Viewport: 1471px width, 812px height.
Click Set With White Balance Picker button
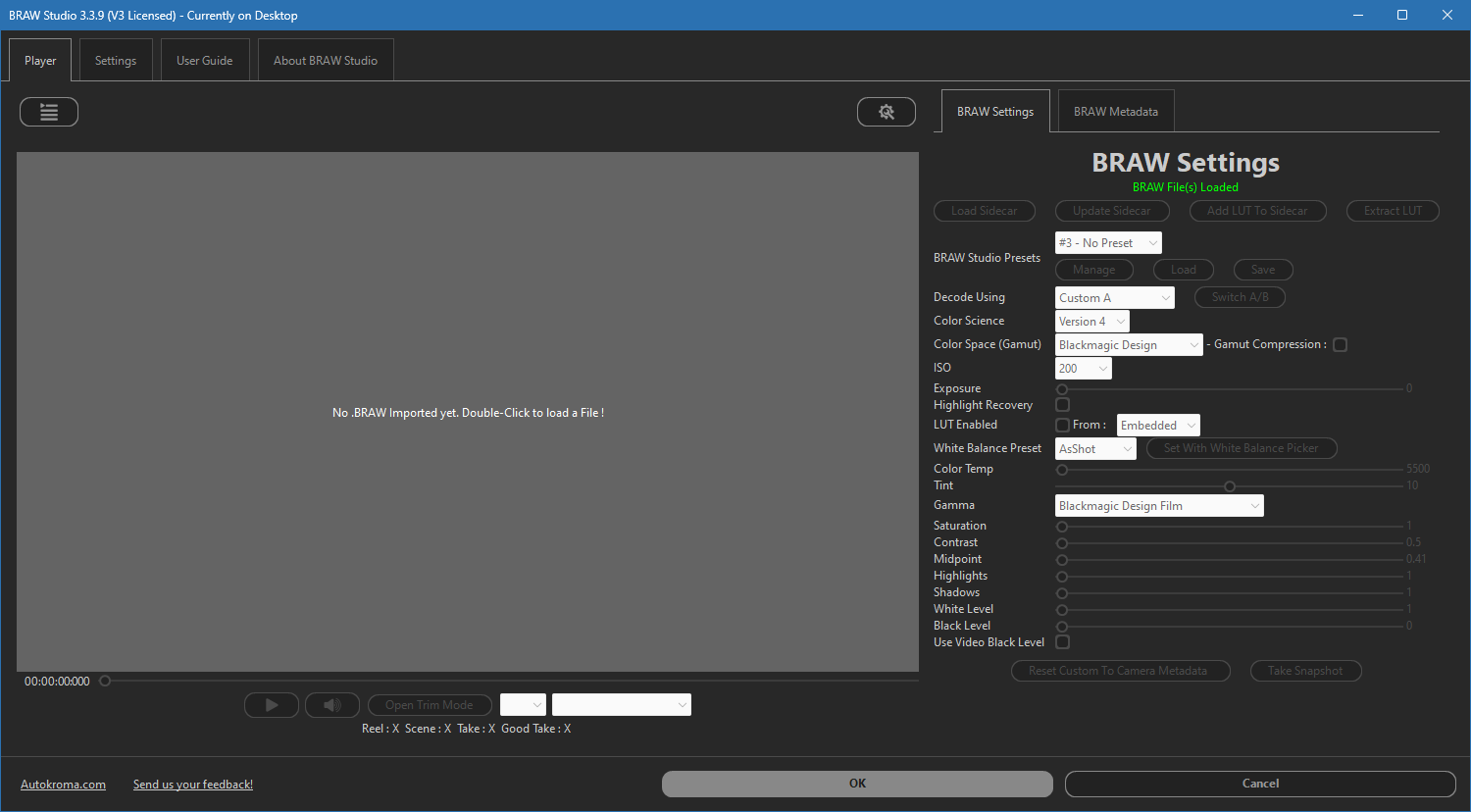[1242, 448]
